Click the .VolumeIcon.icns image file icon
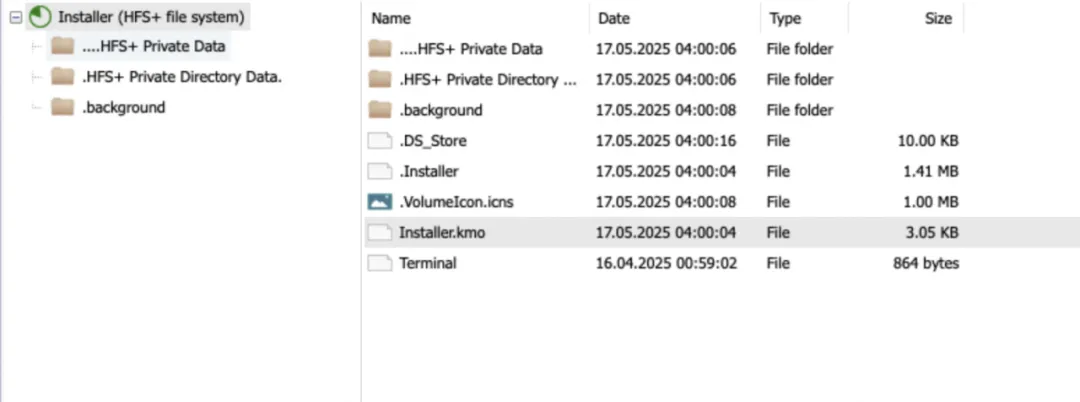The image size is (1080, 402). point(379,202)
